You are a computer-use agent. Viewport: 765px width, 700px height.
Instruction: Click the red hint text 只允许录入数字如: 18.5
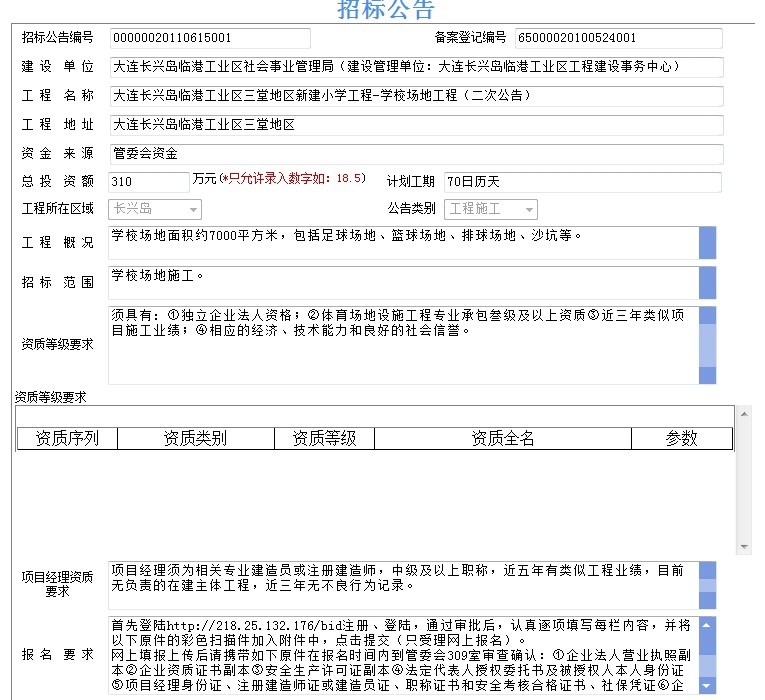tap(292, 179)
